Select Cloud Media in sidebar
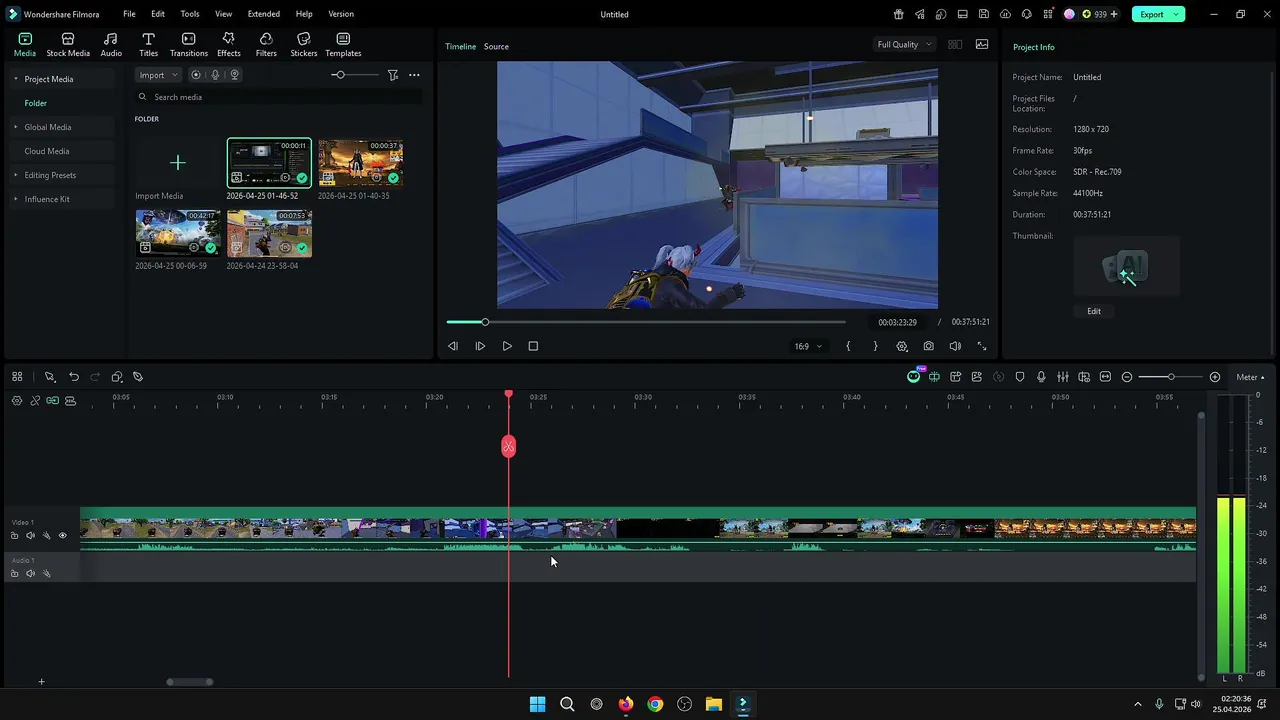 tap(47, 151)
